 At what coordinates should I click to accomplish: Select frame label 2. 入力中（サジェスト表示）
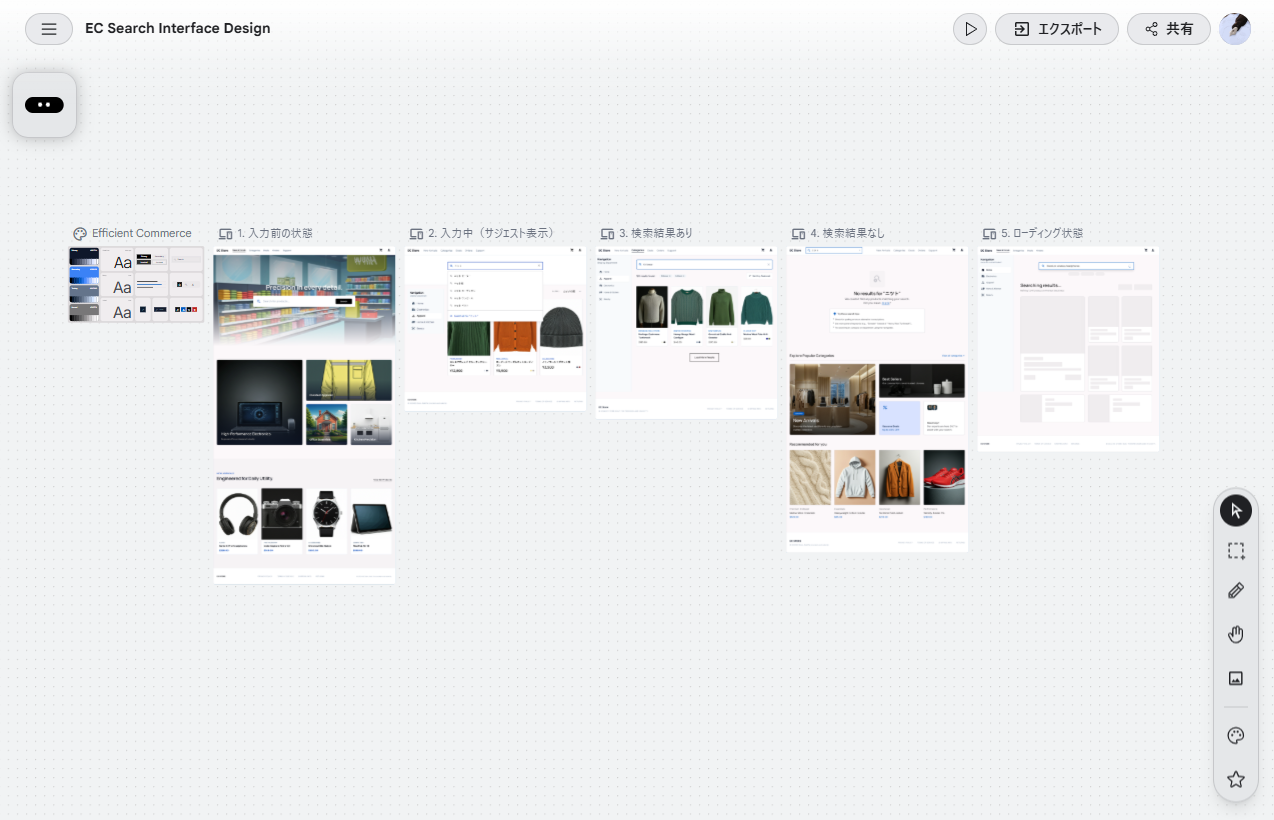click(x=490, y=233)
